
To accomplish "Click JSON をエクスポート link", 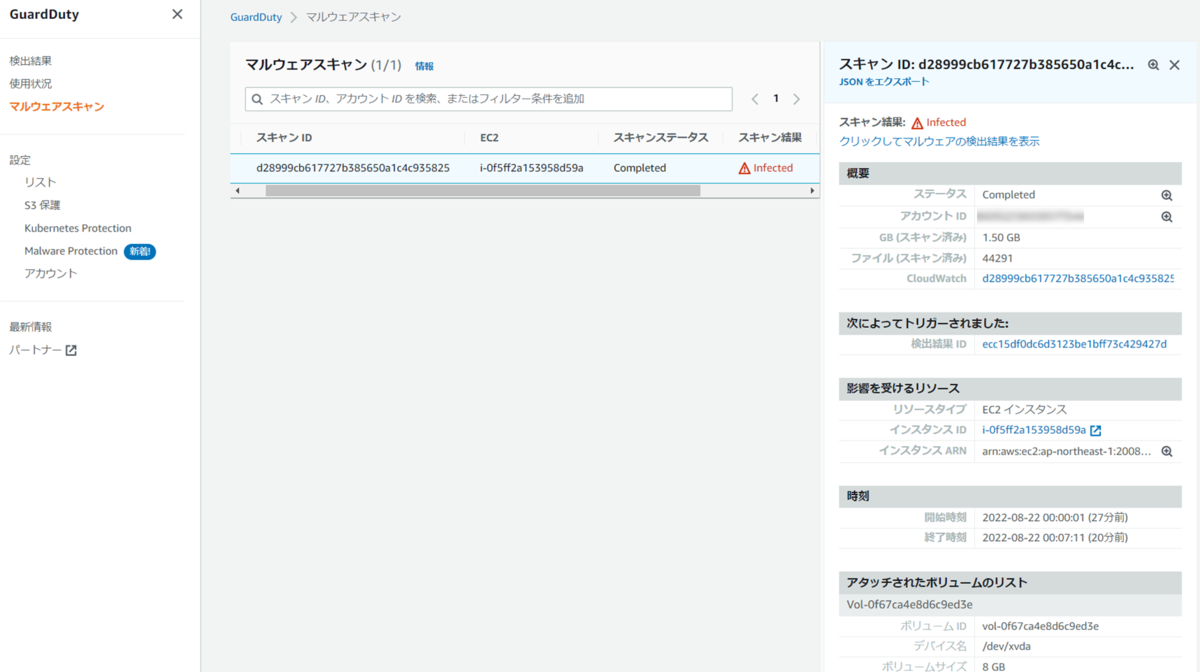I will (884, 82).
